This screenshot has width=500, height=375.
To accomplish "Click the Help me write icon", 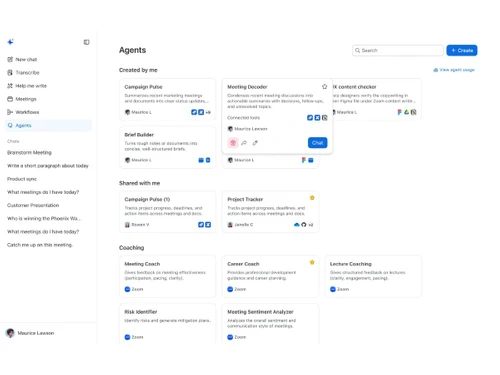I will pos(10,86).
